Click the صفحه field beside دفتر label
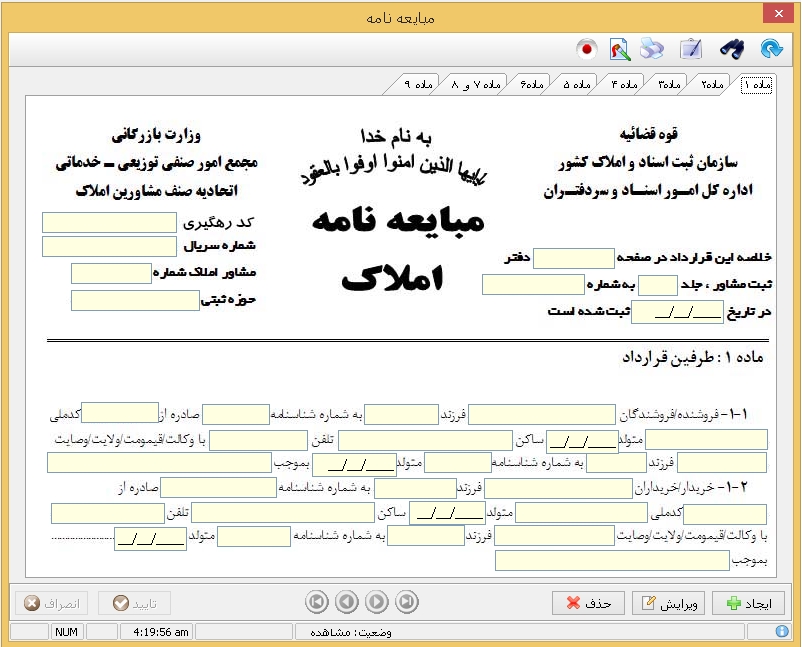The width and height of the screenshot is (802, 647). coord(574,258)
